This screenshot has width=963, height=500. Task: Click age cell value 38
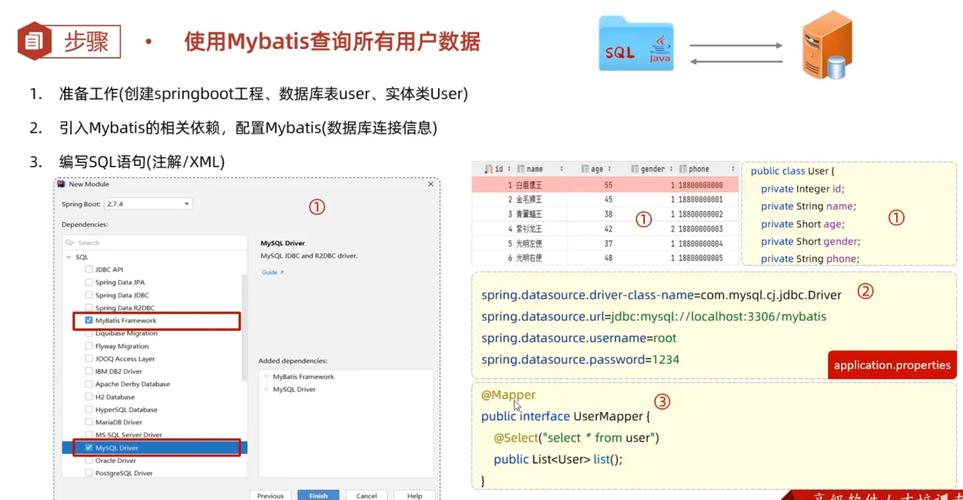(608, 214)
